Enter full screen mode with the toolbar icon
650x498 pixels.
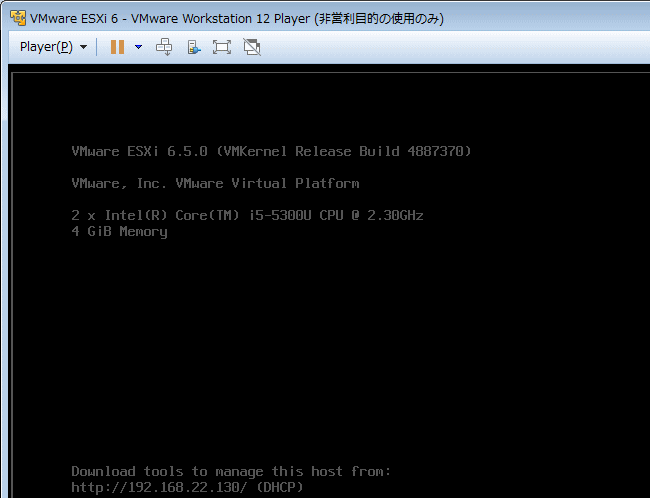(x=222, y=47)
